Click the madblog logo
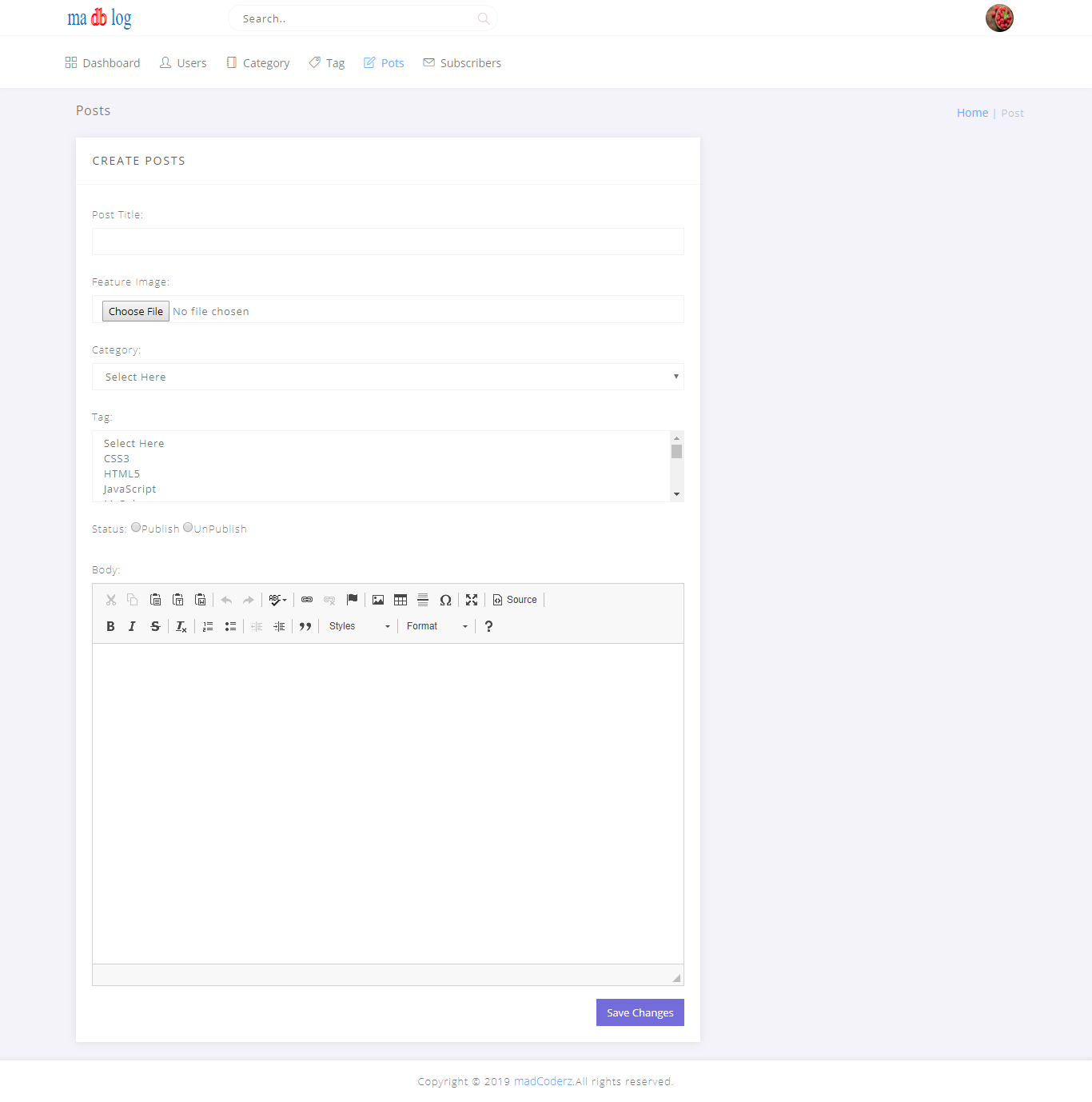Image resolution: width=1092 pixels, height=1102 pixels. 99,18
